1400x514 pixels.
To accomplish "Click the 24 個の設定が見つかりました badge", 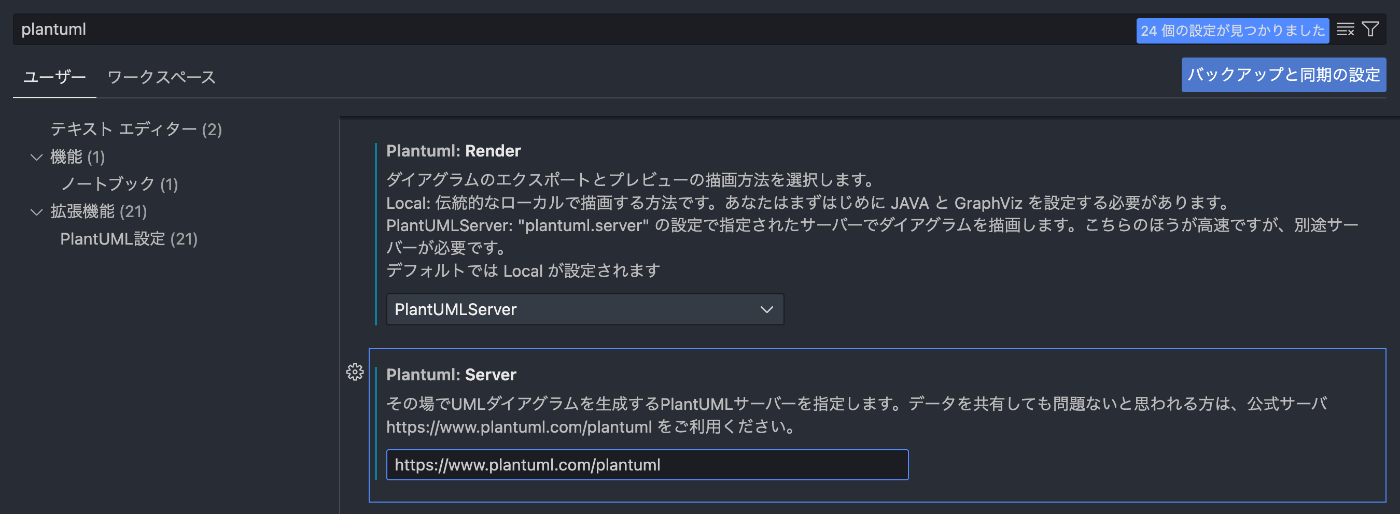I will point(1233,31).
